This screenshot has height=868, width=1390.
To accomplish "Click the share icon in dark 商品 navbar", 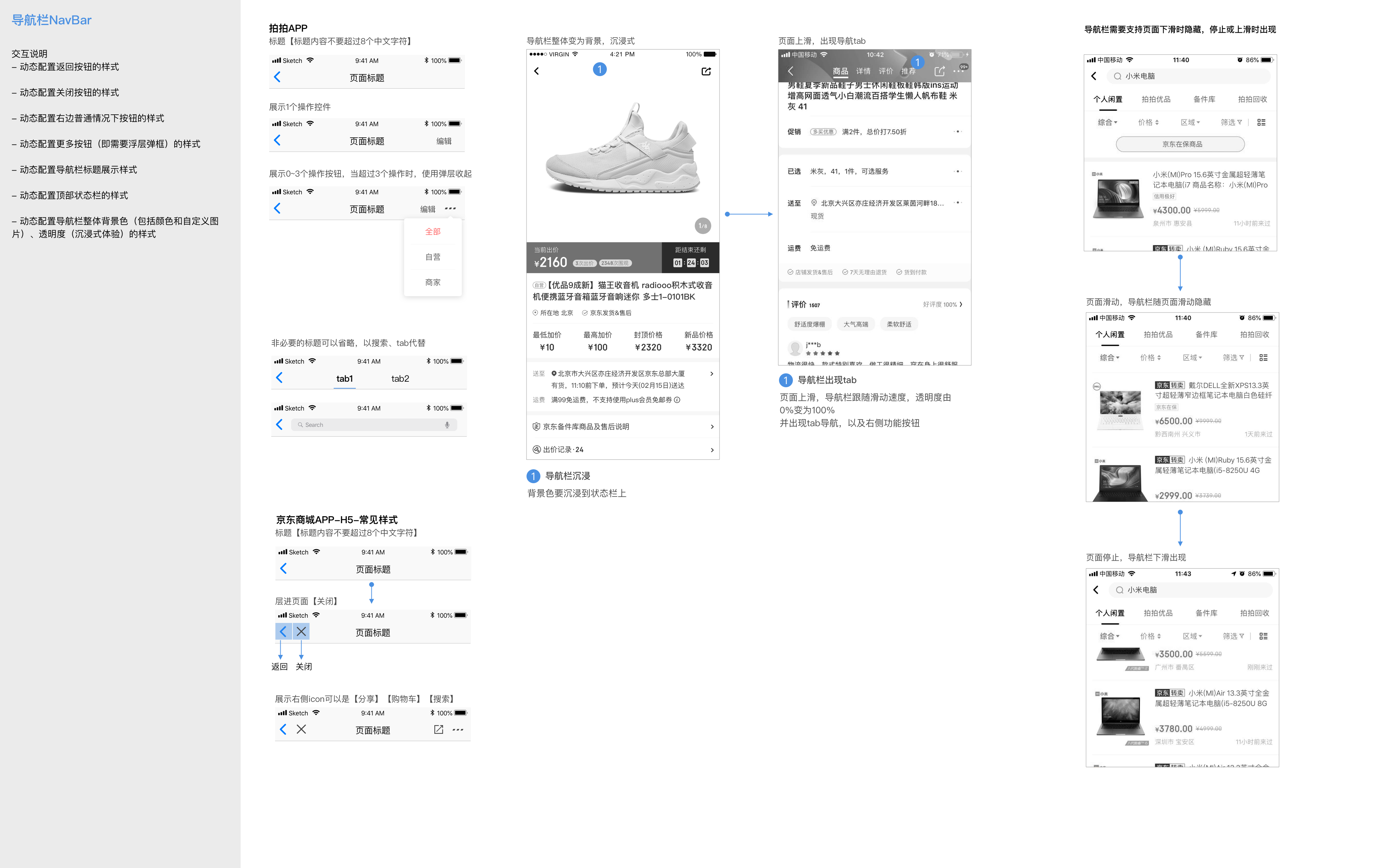I will tap(939, 71).
